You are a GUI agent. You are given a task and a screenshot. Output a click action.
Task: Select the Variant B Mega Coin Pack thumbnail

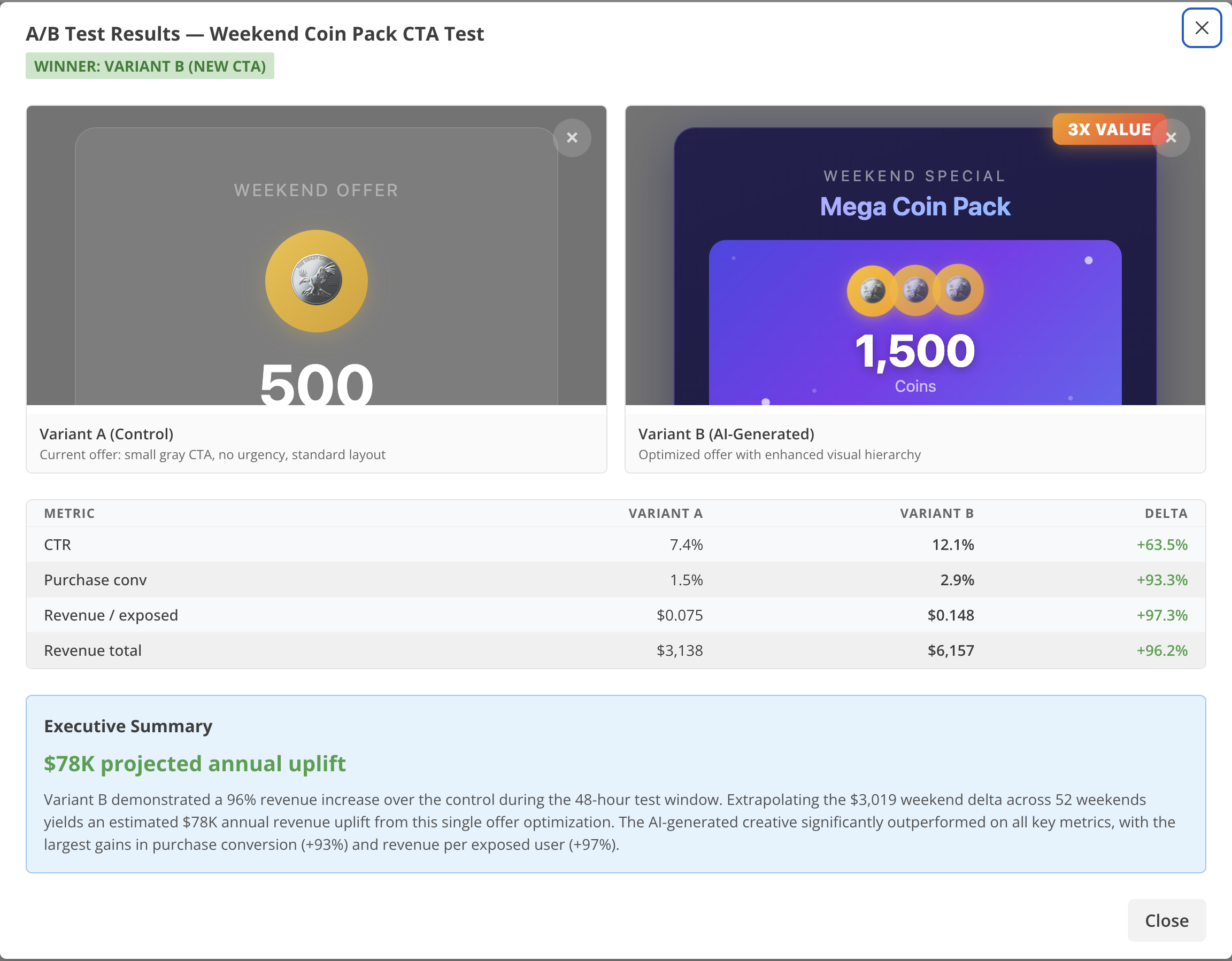click(x=915, y=255)
